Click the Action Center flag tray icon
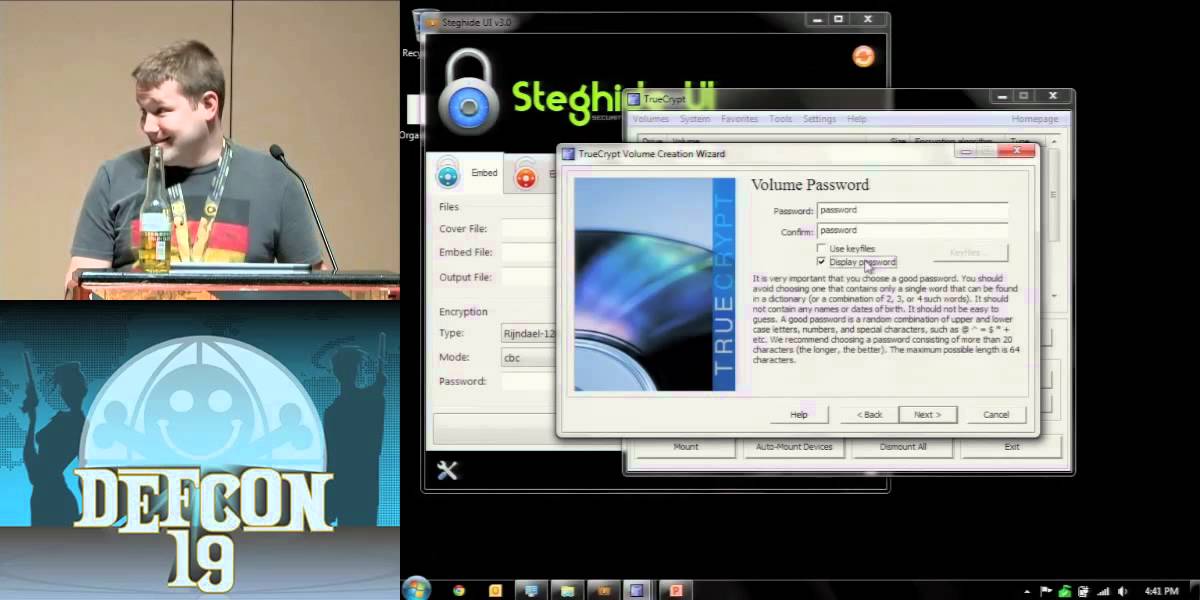The height and width of the screenshot is (600, 1200). (1046, 590)
